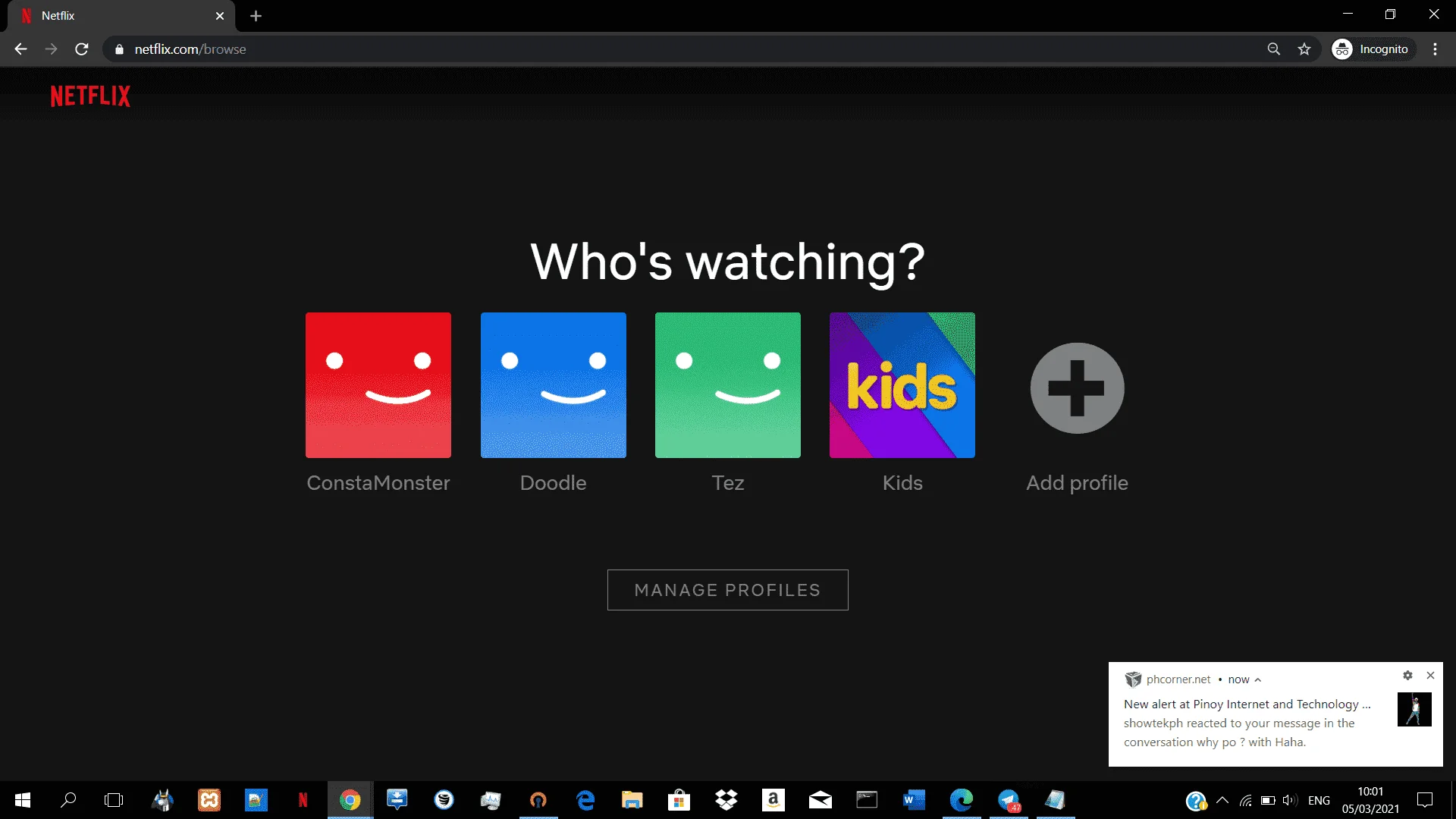Click the Netflix logo in the header
The width and height of the screenshot is (1456, 819).
90,96
